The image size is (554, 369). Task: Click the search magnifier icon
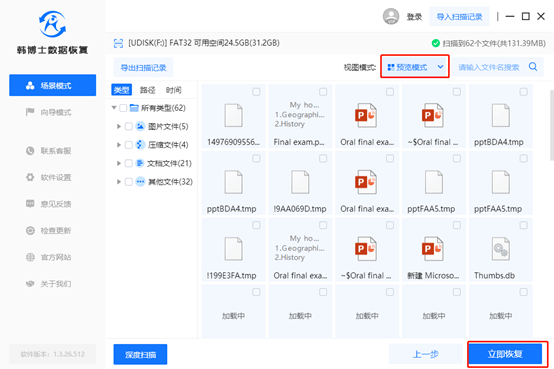[533, 66]
